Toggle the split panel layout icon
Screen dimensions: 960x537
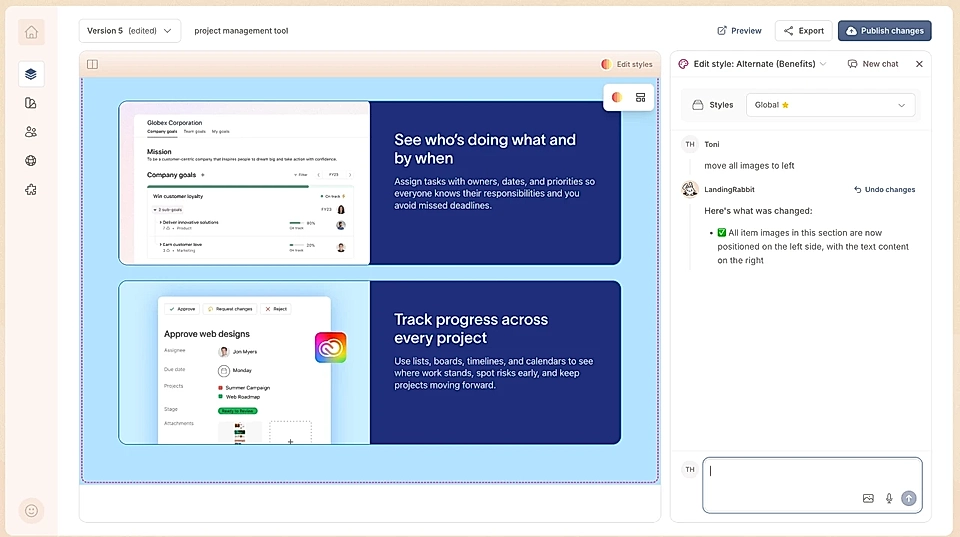pyautogui.click(x=92, y=64)
